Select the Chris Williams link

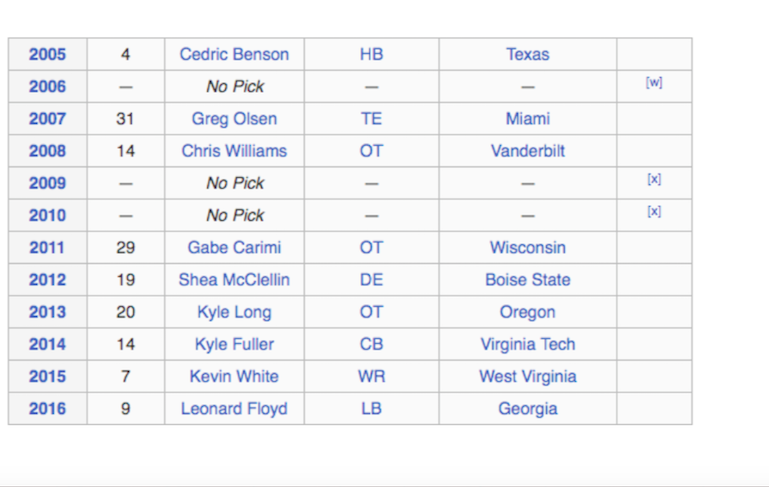click(234, 151)
